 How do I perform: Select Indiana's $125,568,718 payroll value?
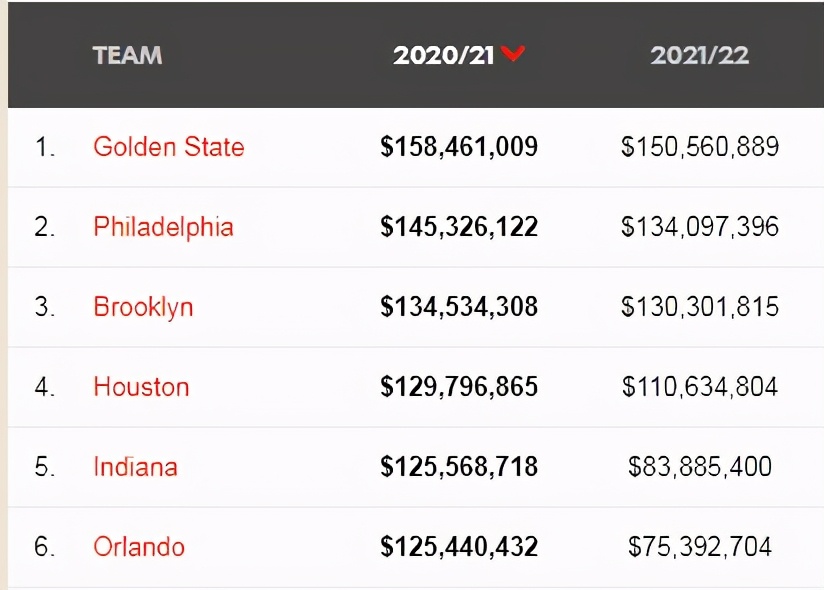click(459, 467)
